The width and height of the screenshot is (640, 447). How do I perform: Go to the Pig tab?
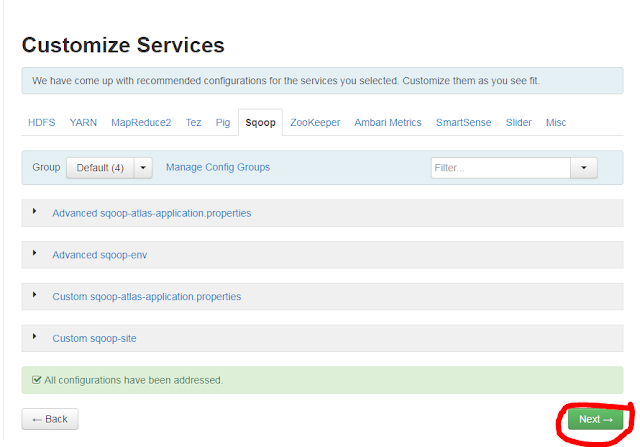coord(223,122)
